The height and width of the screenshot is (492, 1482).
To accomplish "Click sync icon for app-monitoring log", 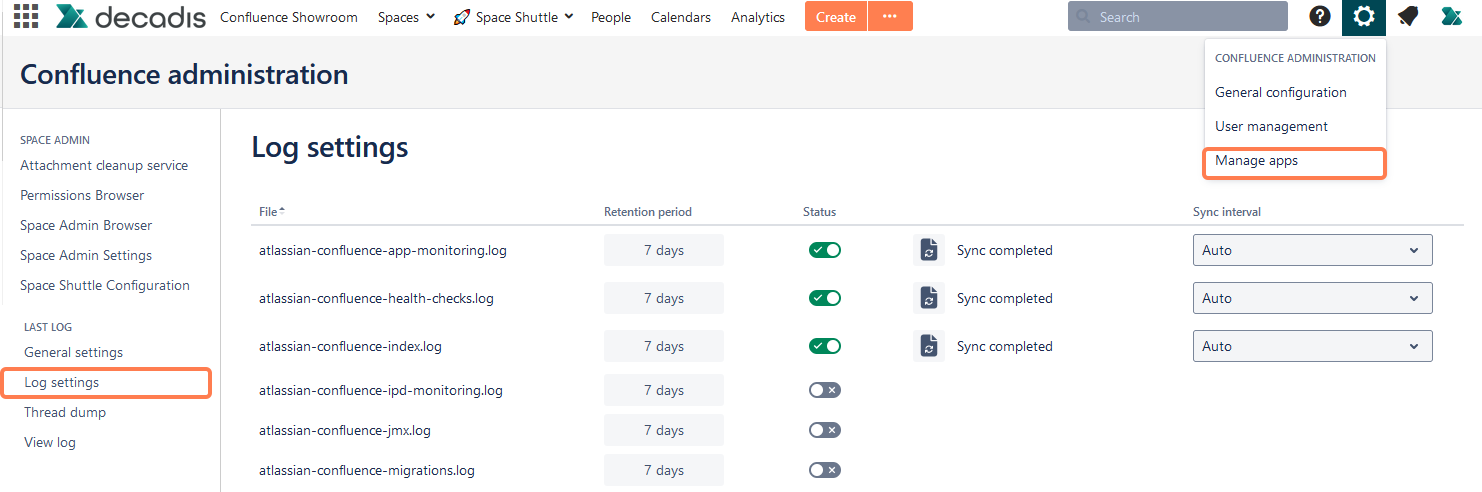I will 928,251.
